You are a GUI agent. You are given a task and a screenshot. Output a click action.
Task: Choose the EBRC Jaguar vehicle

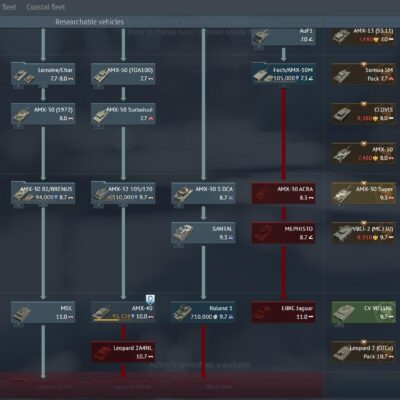coord(283,312)
